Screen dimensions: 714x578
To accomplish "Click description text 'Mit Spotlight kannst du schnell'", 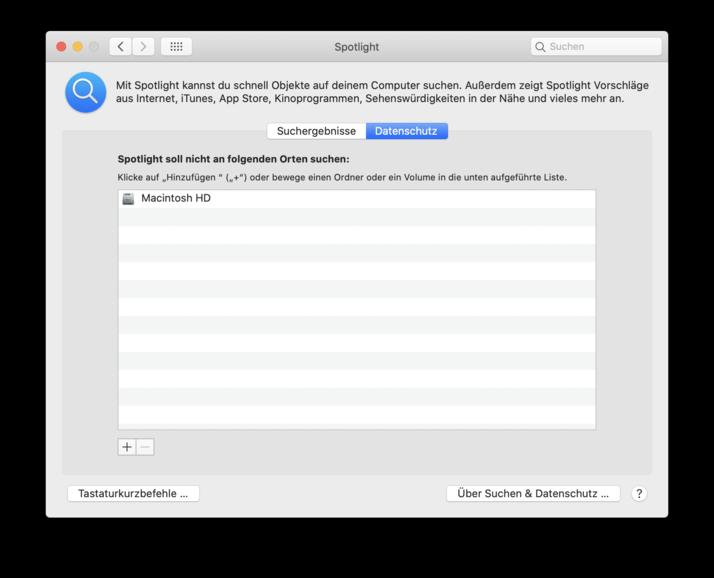I will click(382, 92).
